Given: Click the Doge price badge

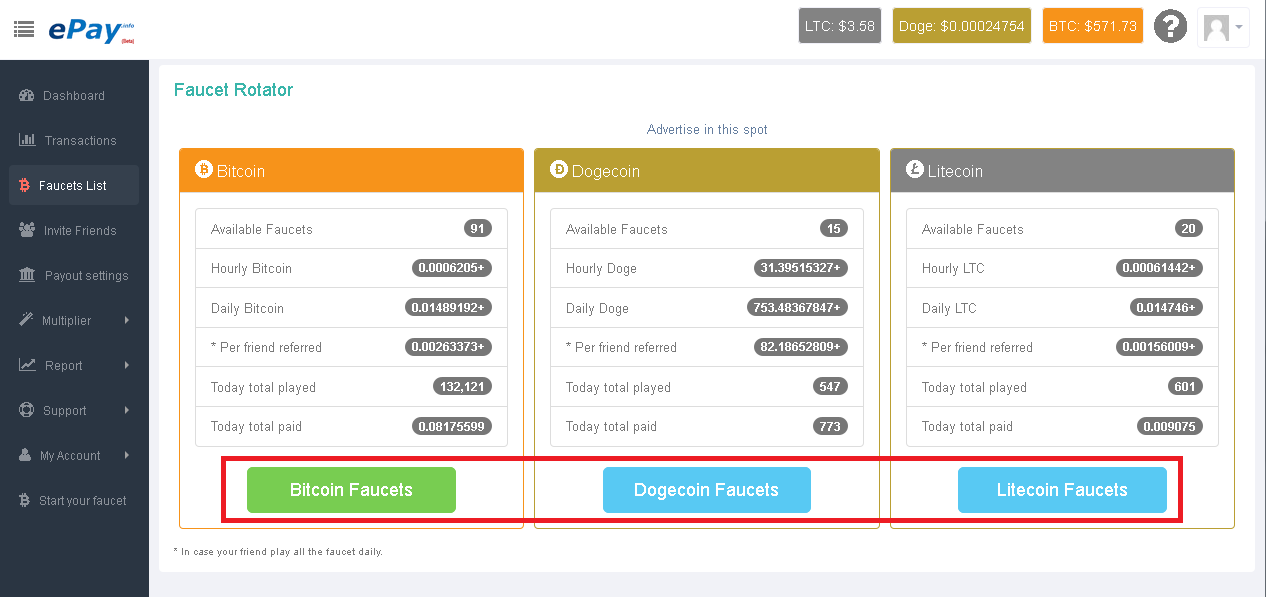Looking at the screenshot, I should tap(962, 26).
